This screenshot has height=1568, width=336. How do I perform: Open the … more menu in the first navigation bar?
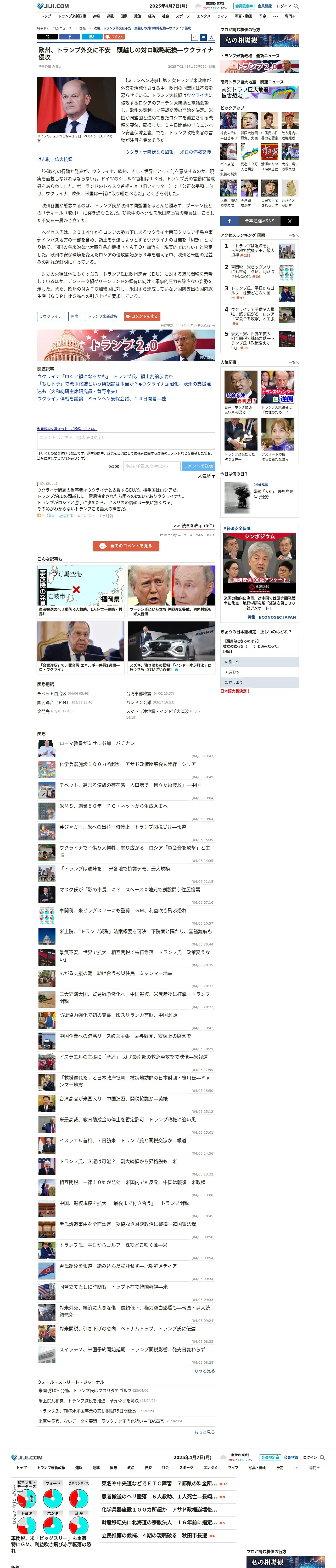pos(275,16)
